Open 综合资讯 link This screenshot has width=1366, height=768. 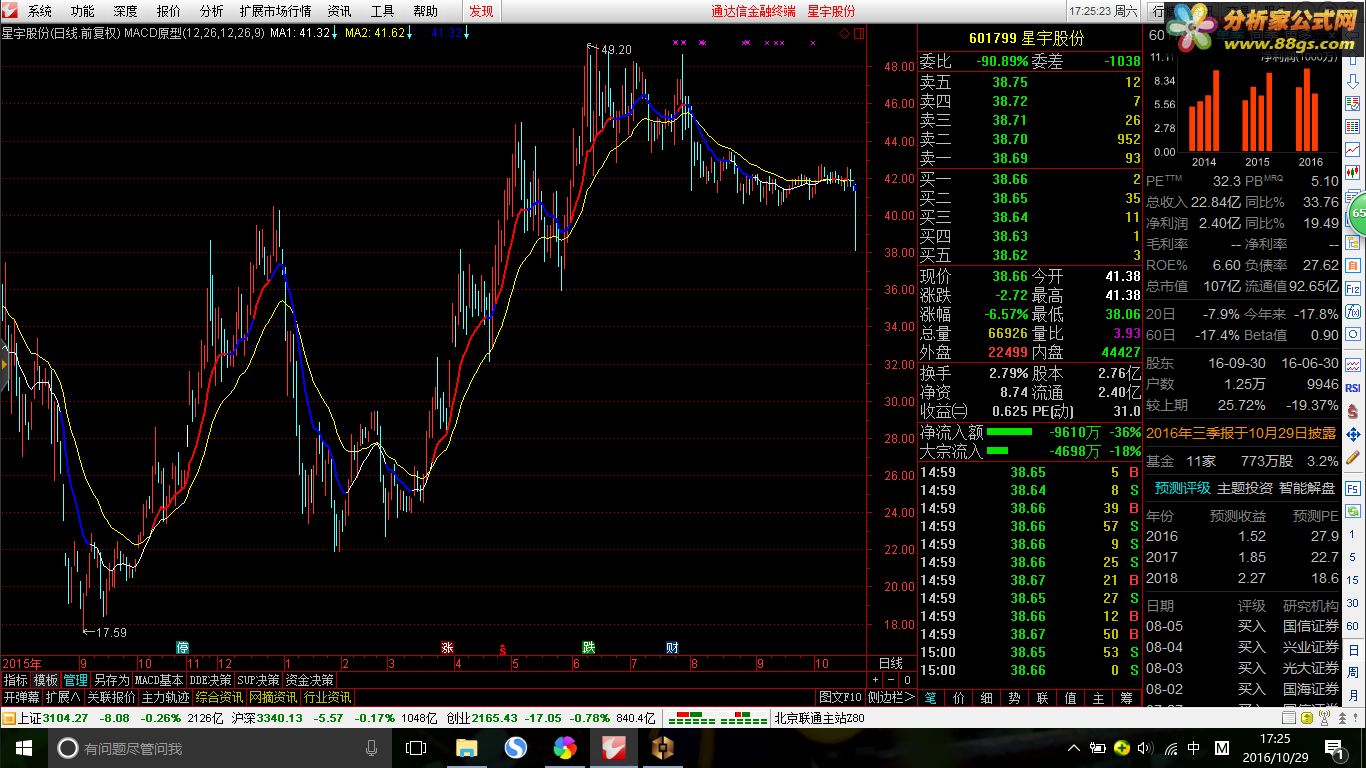pyautogui.click(x=220, y=698)
